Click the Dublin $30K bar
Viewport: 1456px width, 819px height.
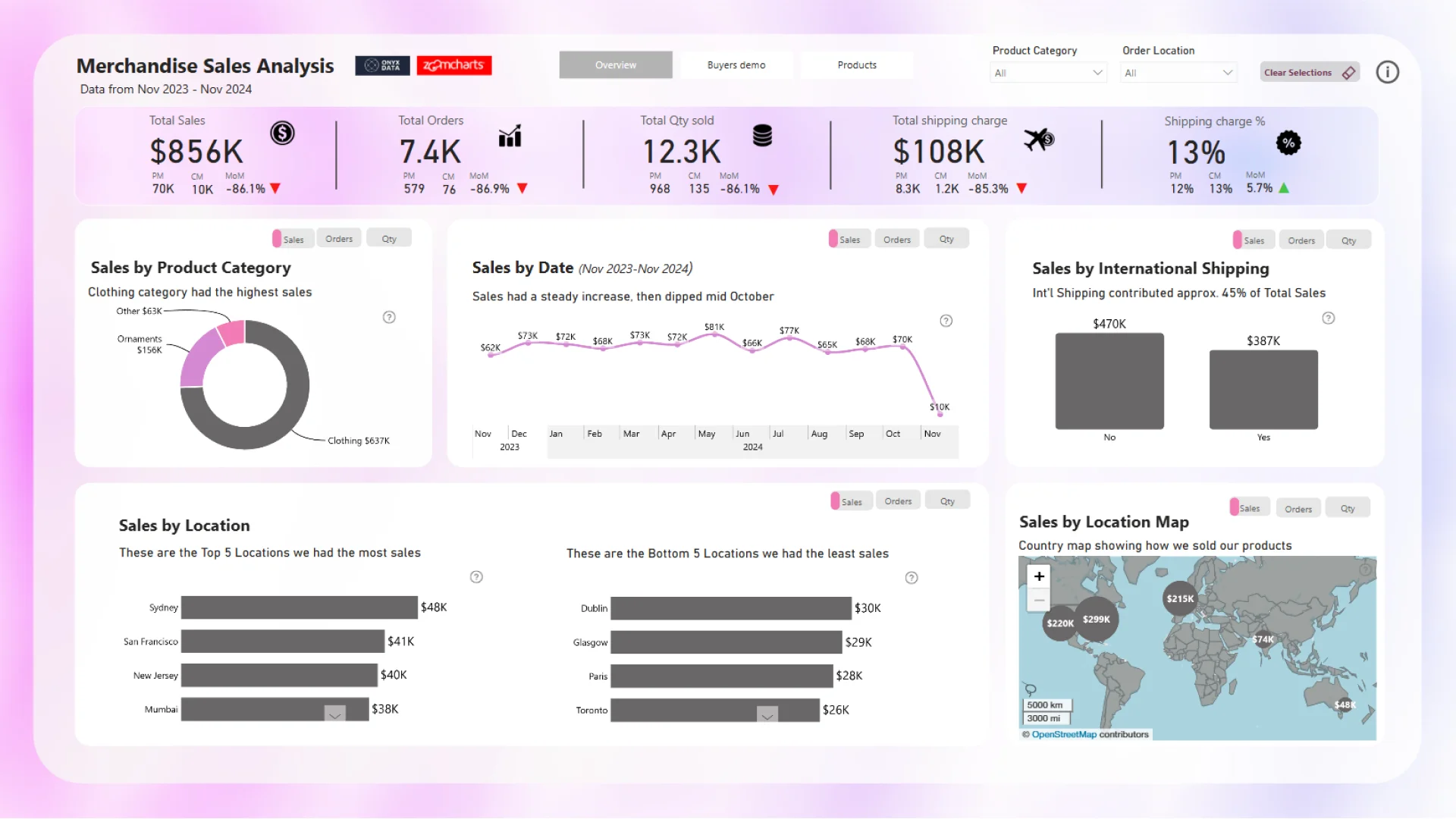pyautogui.click(x=731, y=608)
